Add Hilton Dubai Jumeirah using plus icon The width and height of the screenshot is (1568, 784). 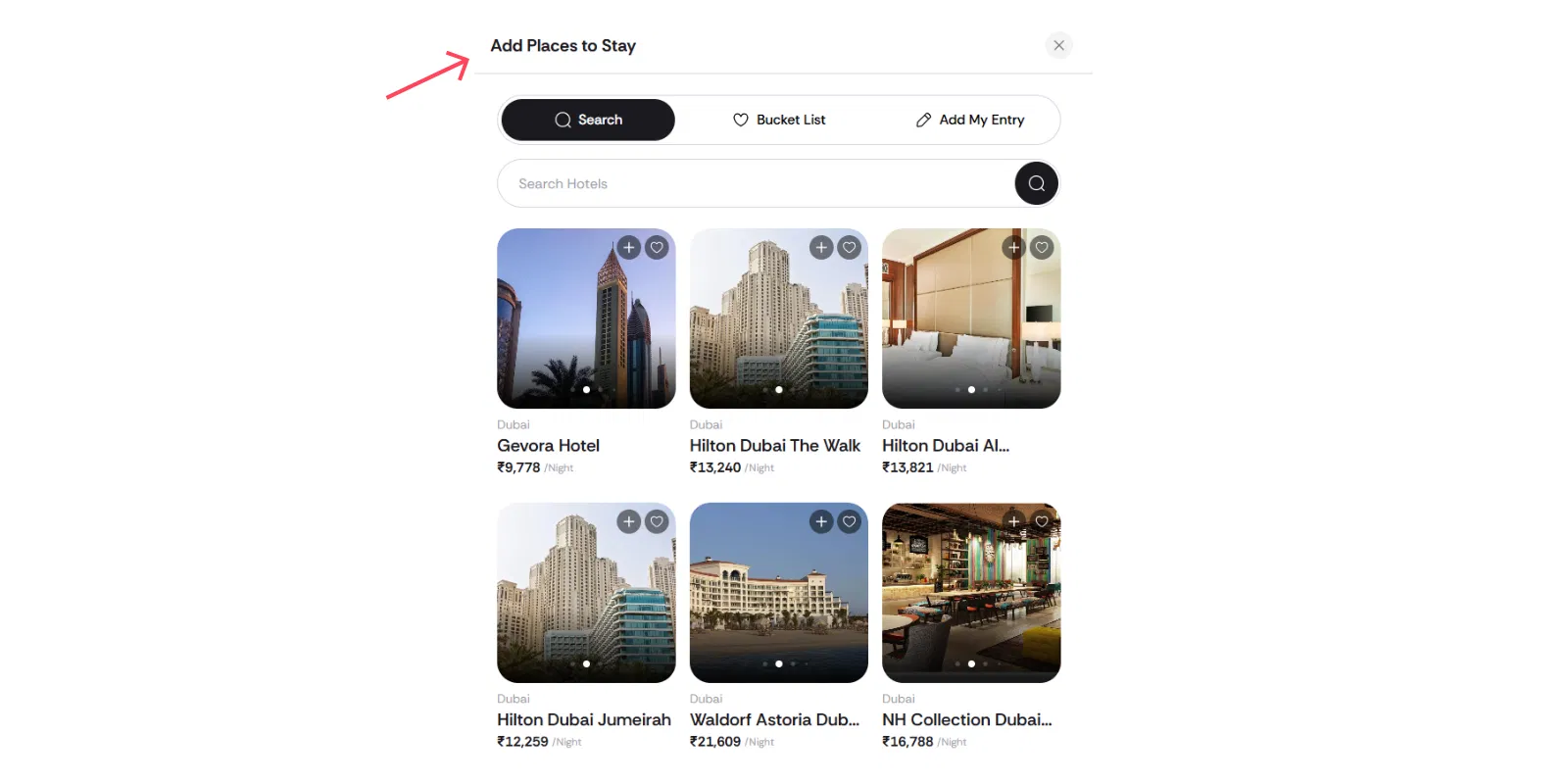point(629,522)
